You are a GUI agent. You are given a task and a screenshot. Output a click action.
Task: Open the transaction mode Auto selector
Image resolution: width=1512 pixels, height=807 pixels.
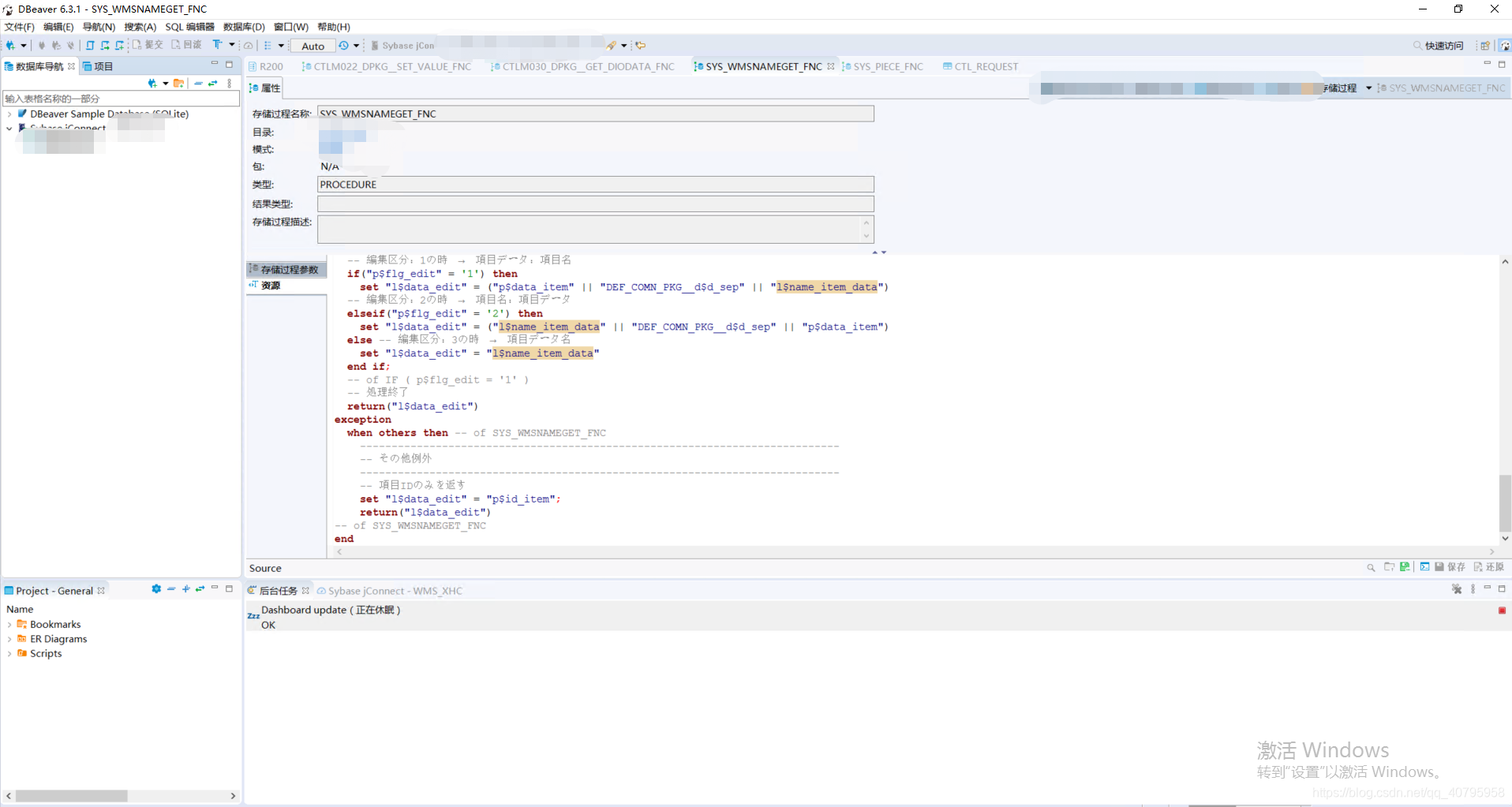[313, 46]
